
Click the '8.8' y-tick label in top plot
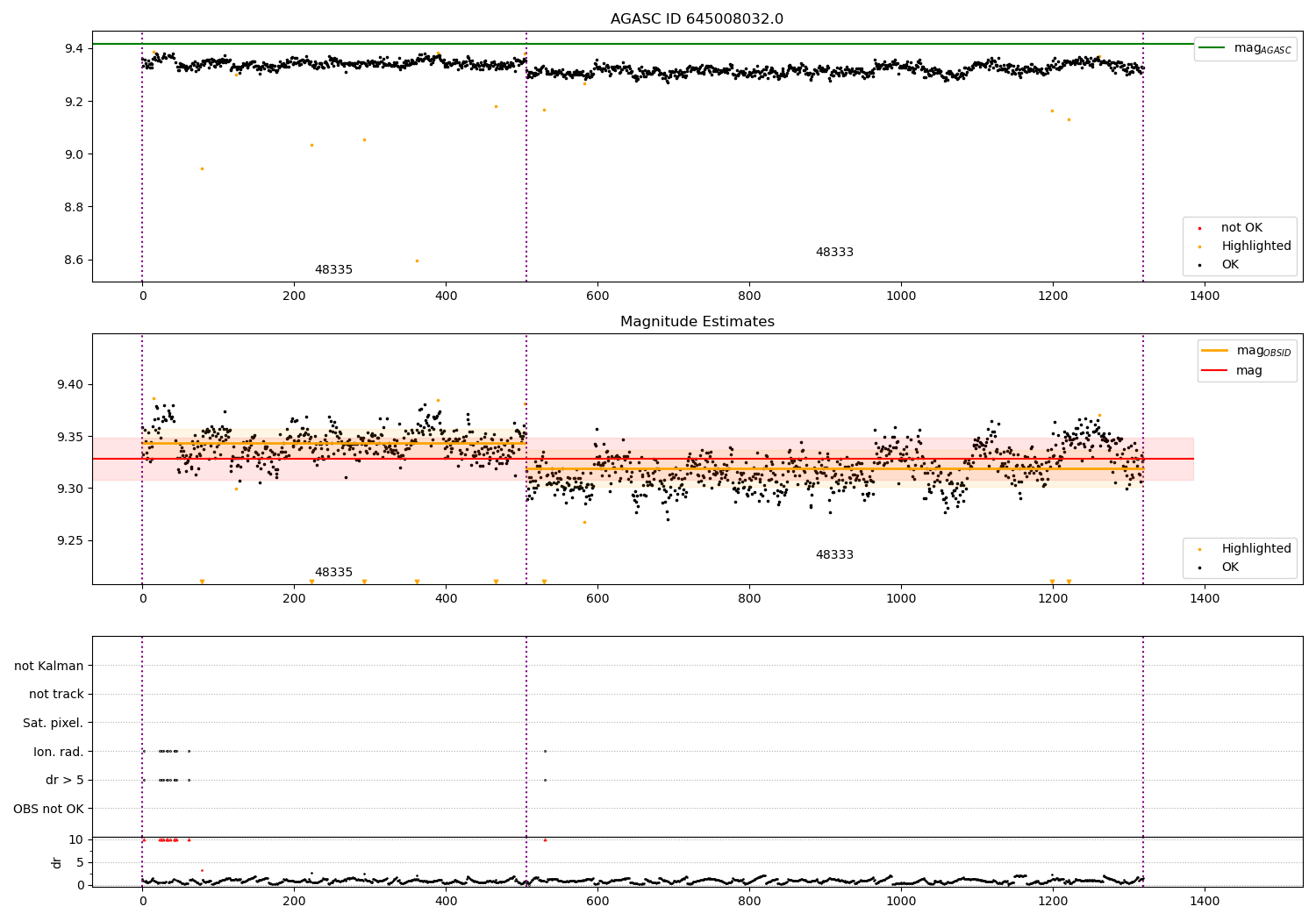click(x=73, y=208)
